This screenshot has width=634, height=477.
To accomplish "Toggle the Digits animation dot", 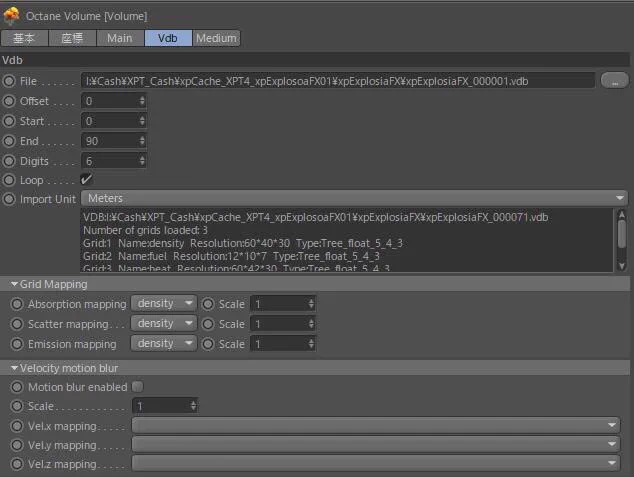I will [x=9, y=161].
